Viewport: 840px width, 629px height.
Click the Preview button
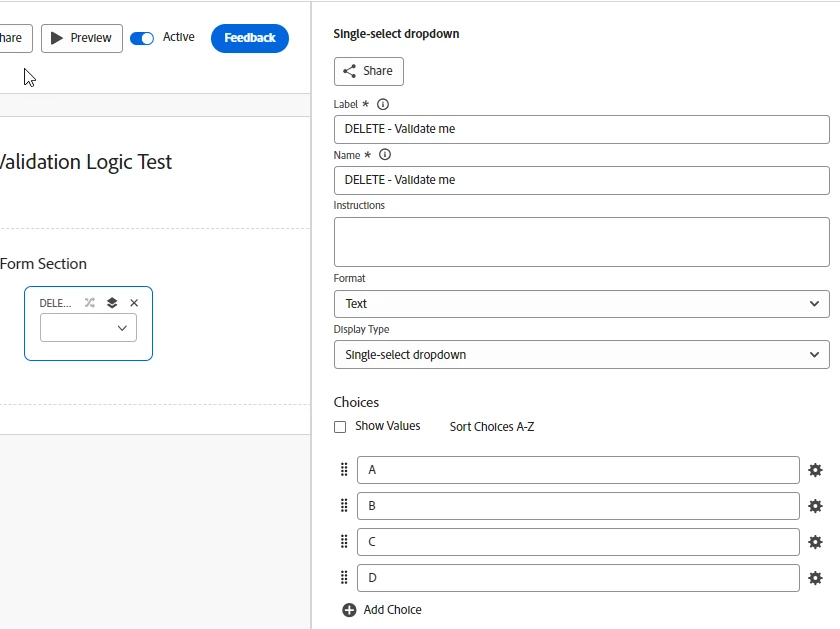pyautogui.click(x=82, y=38)
